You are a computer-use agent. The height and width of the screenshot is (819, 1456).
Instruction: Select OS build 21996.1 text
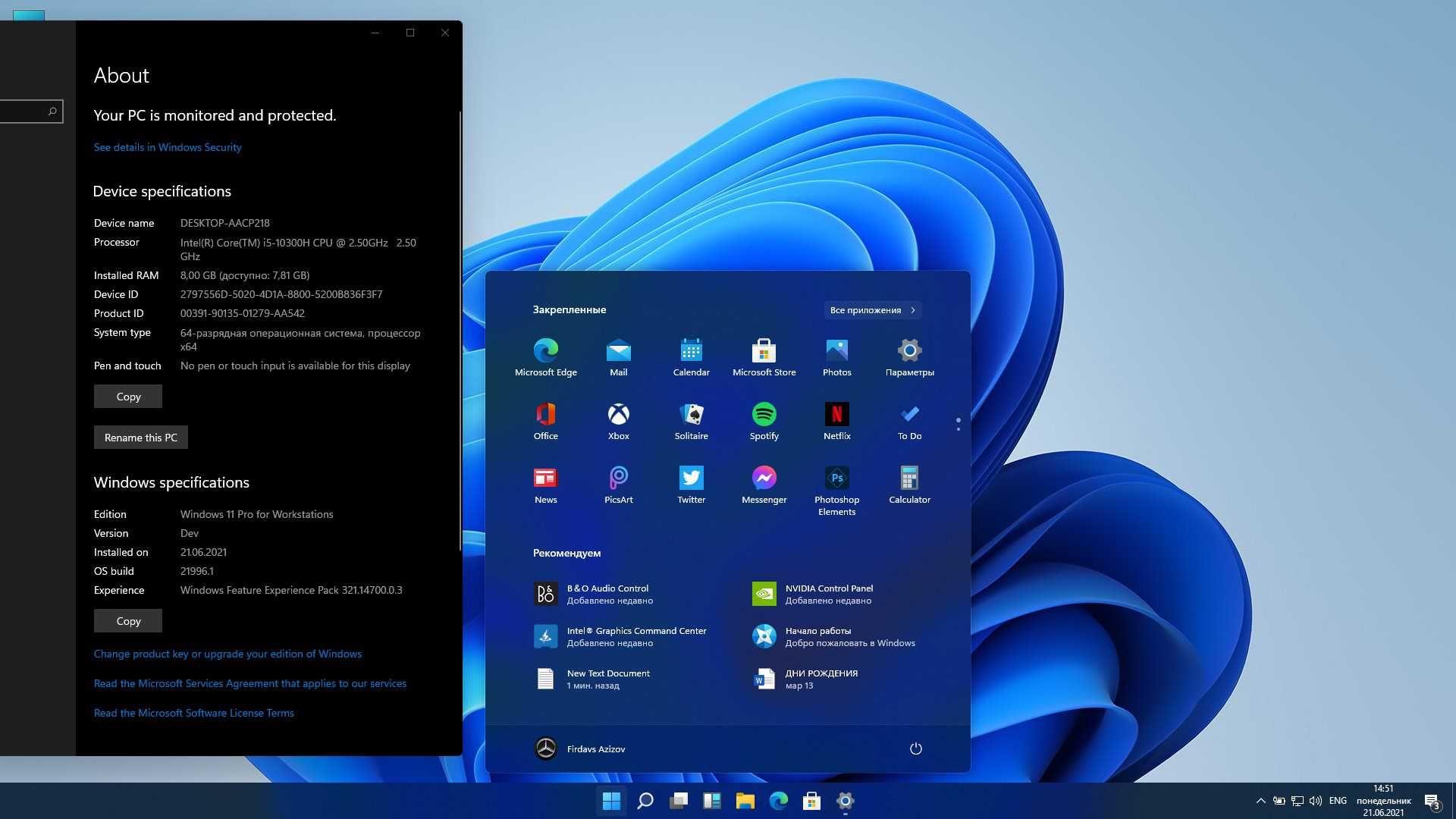(x=197, y=571)
